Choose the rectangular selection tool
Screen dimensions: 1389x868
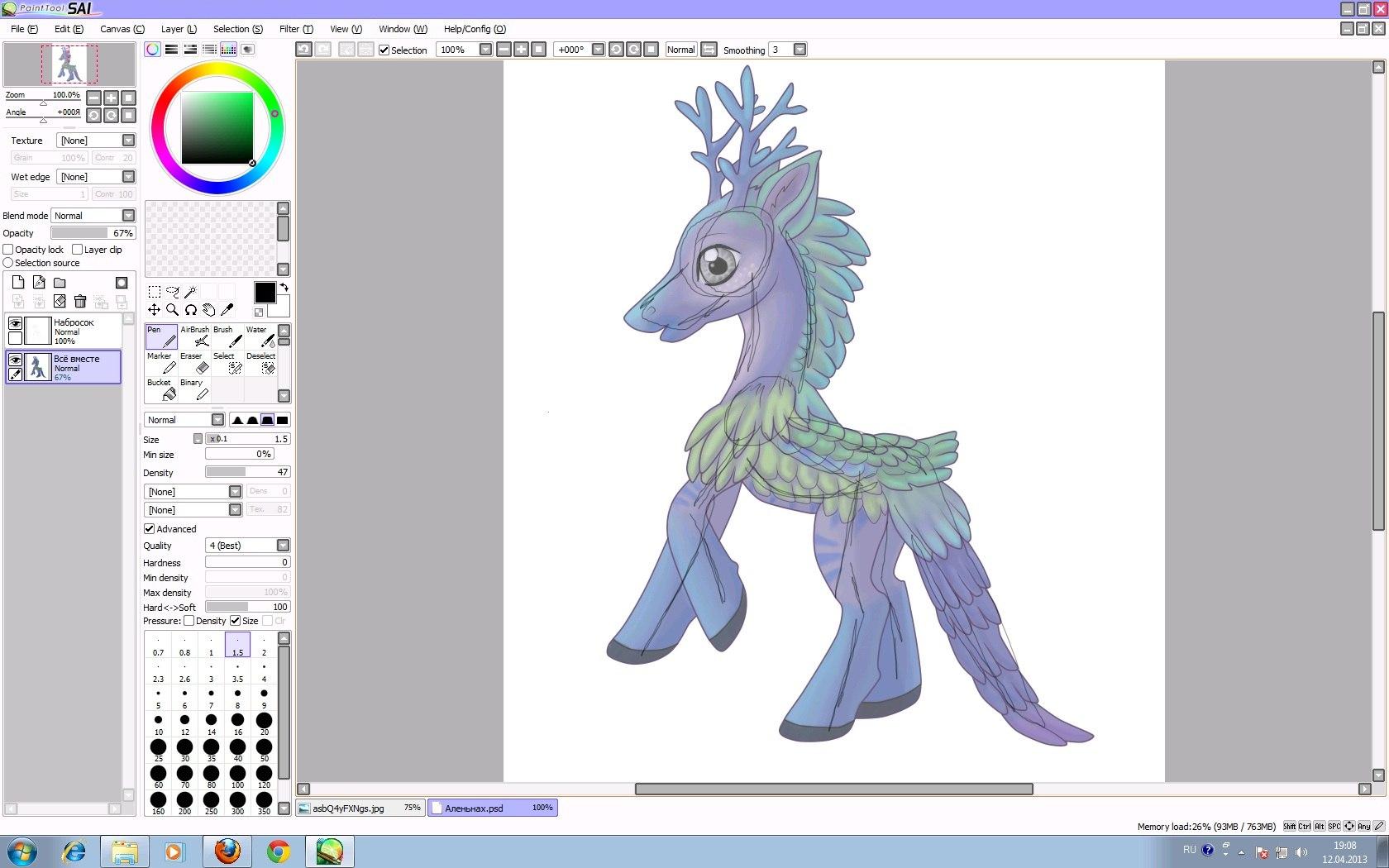(x=155, y=292)
